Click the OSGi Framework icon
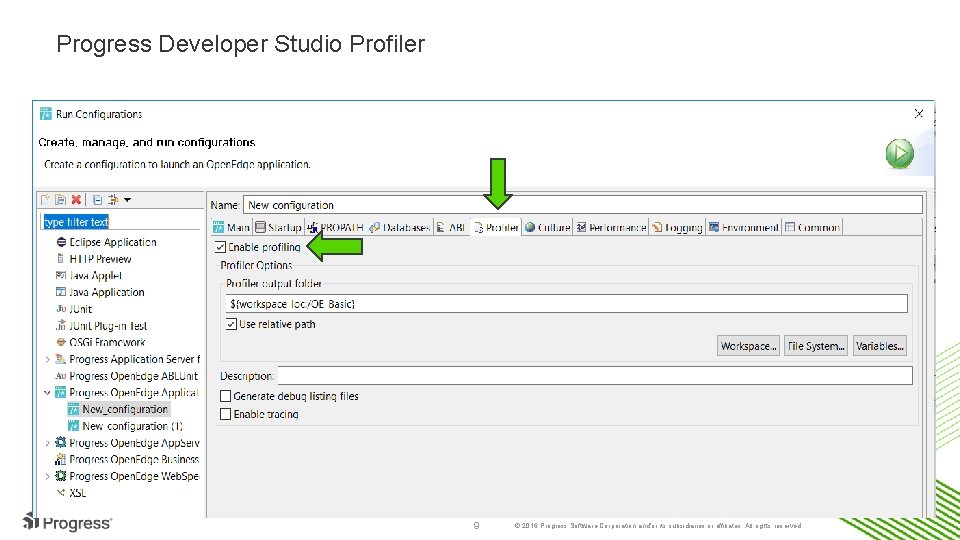The width and height of the screenshot is (960, 540). click(x=61, y=342)
